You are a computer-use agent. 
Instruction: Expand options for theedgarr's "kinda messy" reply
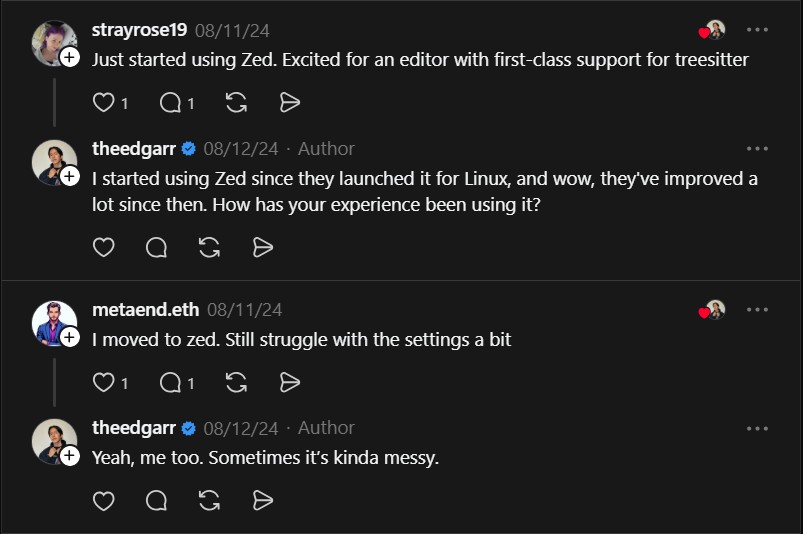click(x=757, y=429)
